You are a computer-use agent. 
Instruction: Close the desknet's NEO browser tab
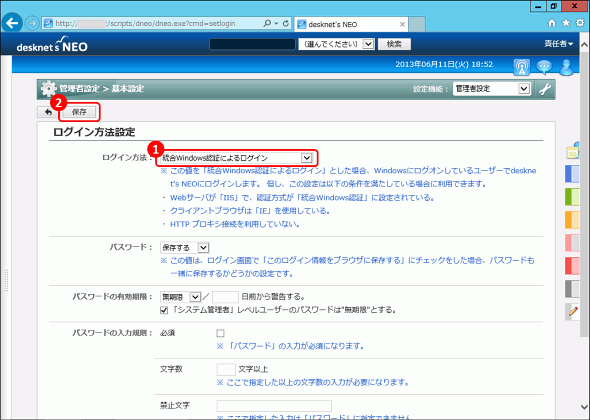tap(402, 24)
